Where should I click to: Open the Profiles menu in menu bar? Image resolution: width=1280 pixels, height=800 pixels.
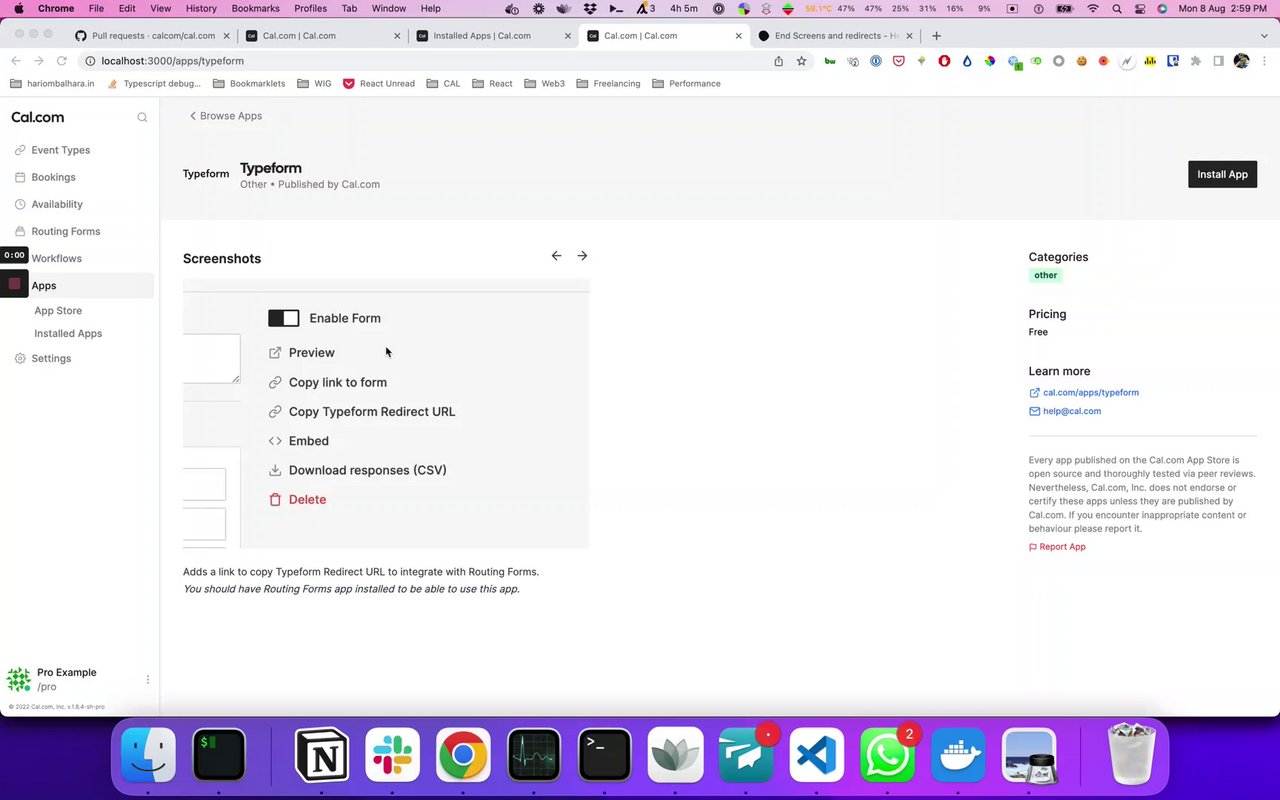310,8
